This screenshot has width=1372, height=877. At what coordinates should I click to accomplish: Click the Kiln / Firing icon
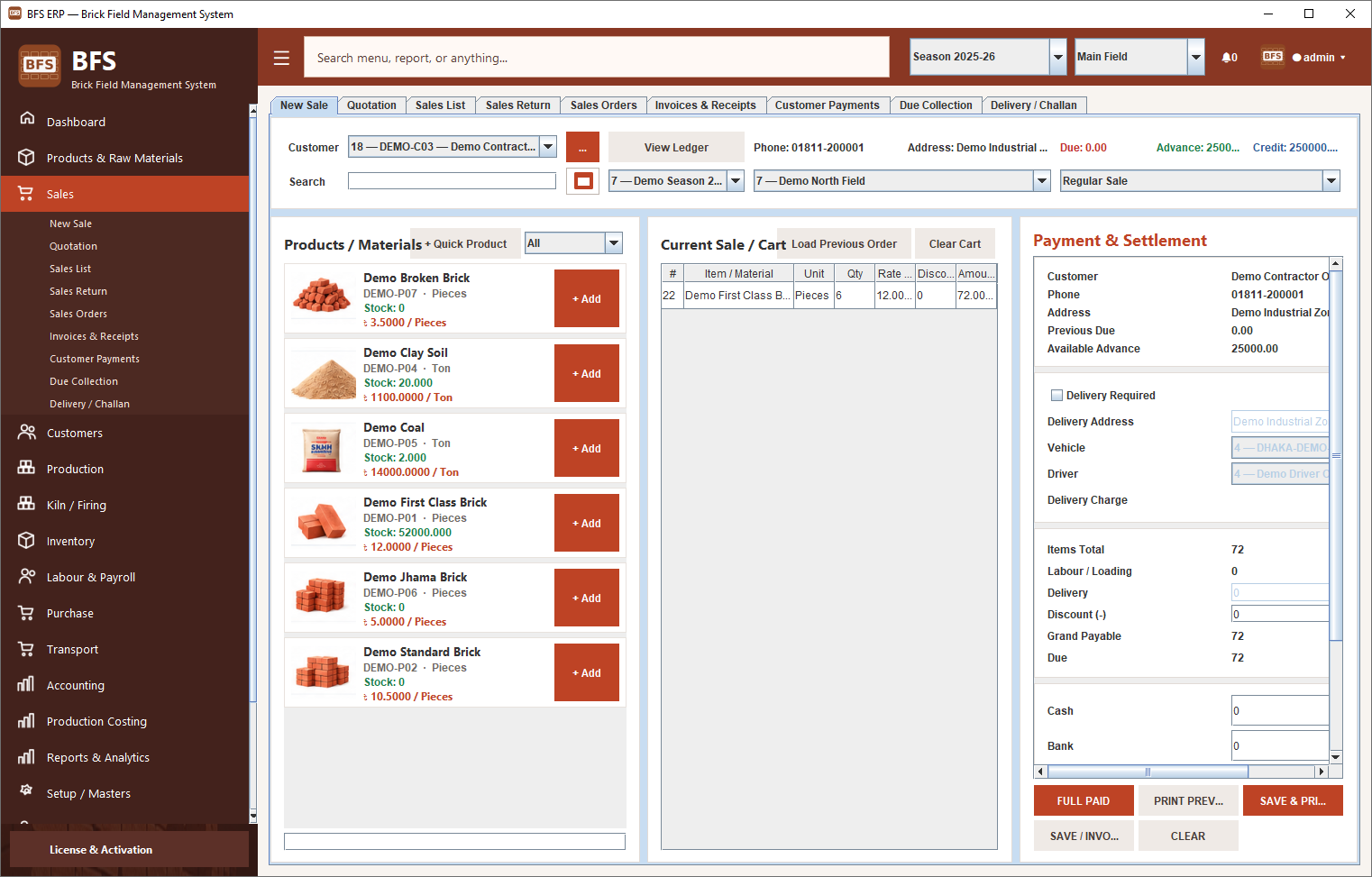tap(27, 504)
